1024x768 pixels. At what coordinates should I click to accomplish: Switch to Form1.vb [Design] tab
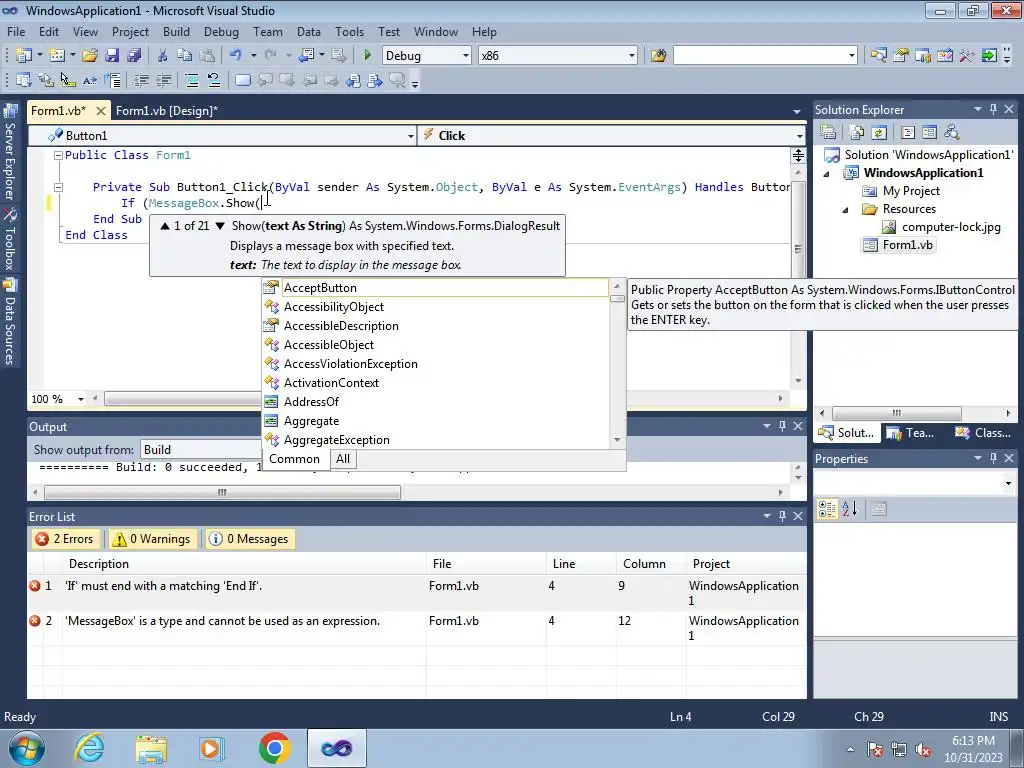[x=167, y=110]
